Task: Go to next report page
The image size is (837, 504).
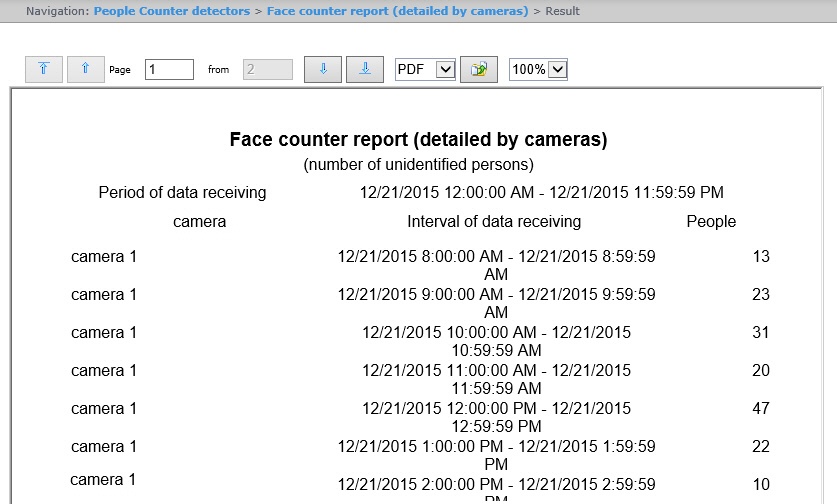Action: coord(323,70)
